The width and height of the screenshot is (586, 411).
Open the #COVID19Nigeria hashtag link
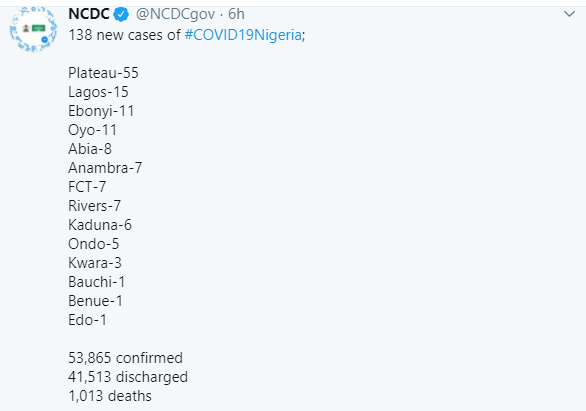pos(243,35)
